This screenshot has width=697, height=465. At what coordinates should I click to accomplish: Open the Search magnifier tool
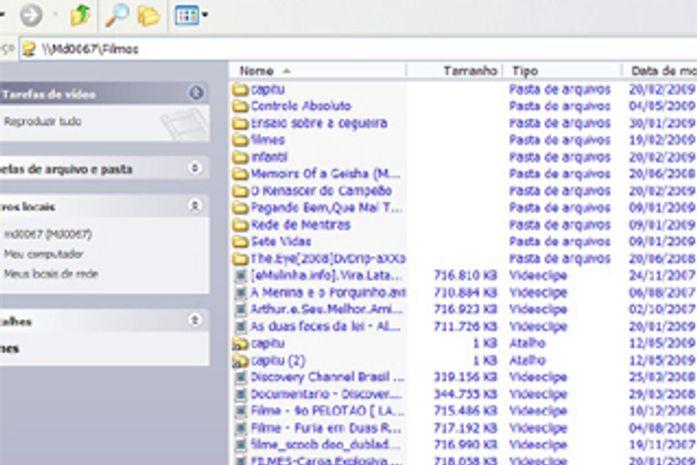point(117,16)
